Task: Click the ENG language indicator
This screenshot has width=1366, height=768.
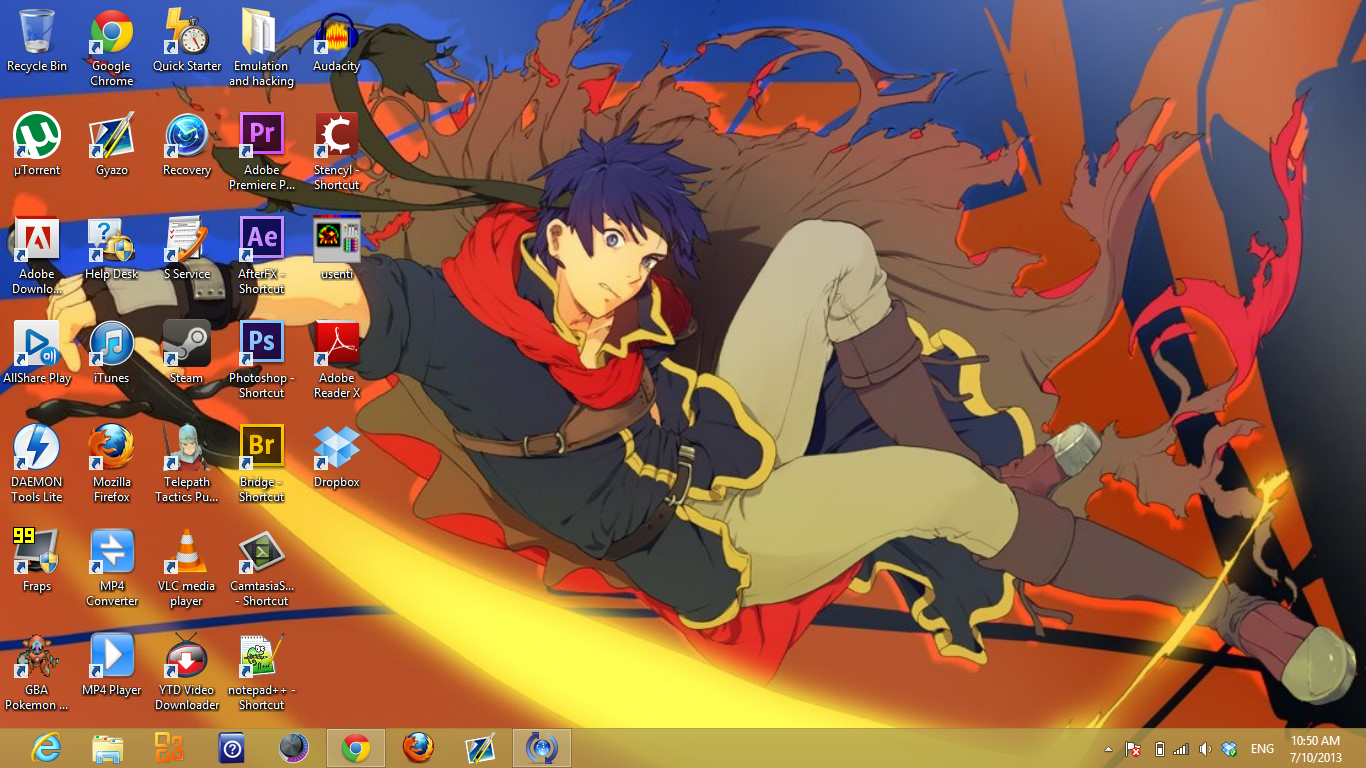Action: pyautogui.click(x=1262, y=749)
